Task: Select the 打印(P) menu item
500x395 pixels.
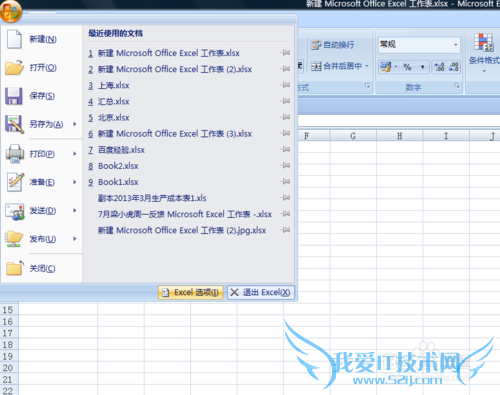Action: coord(42,154)
